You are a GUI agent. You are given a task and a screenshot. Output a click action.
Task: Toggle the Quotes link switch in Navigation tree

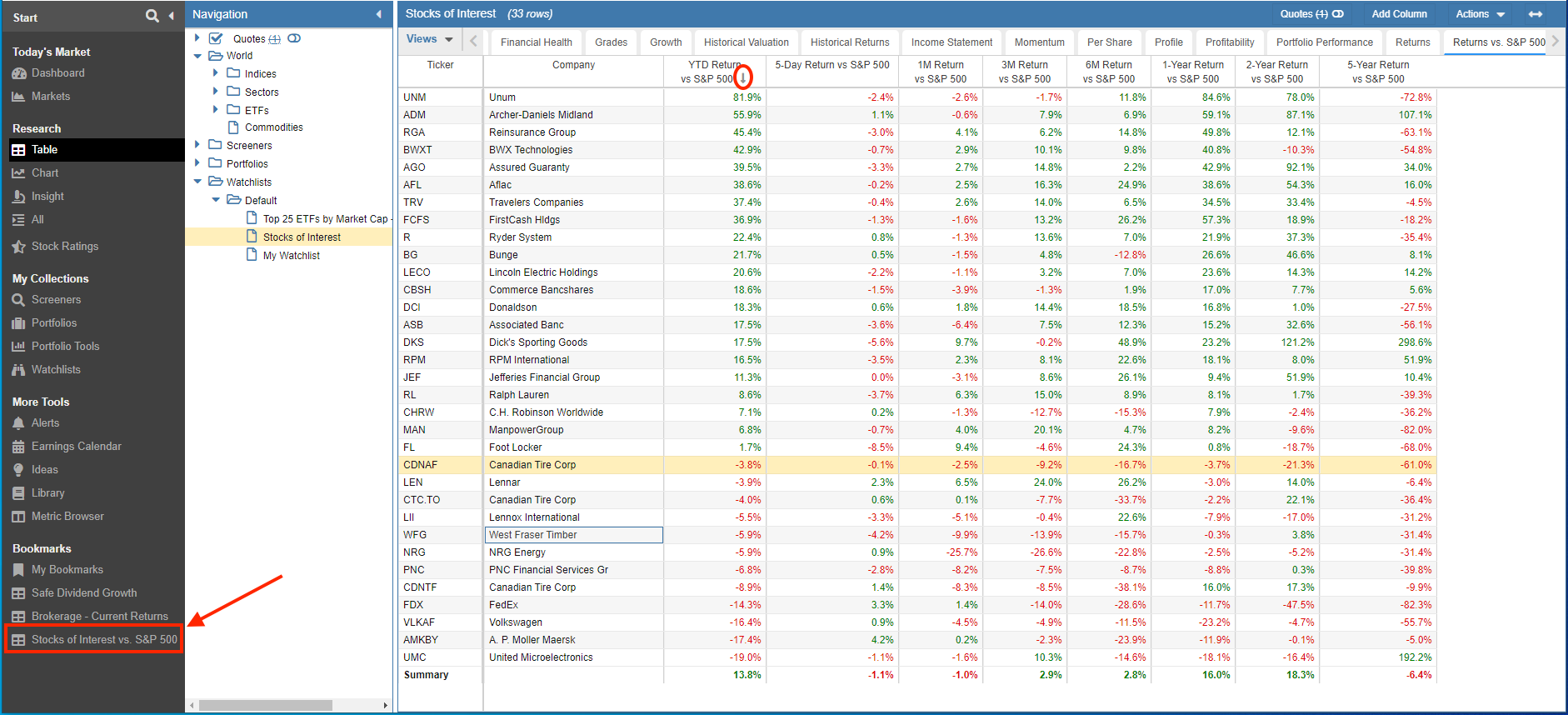[x=294, y=38]
